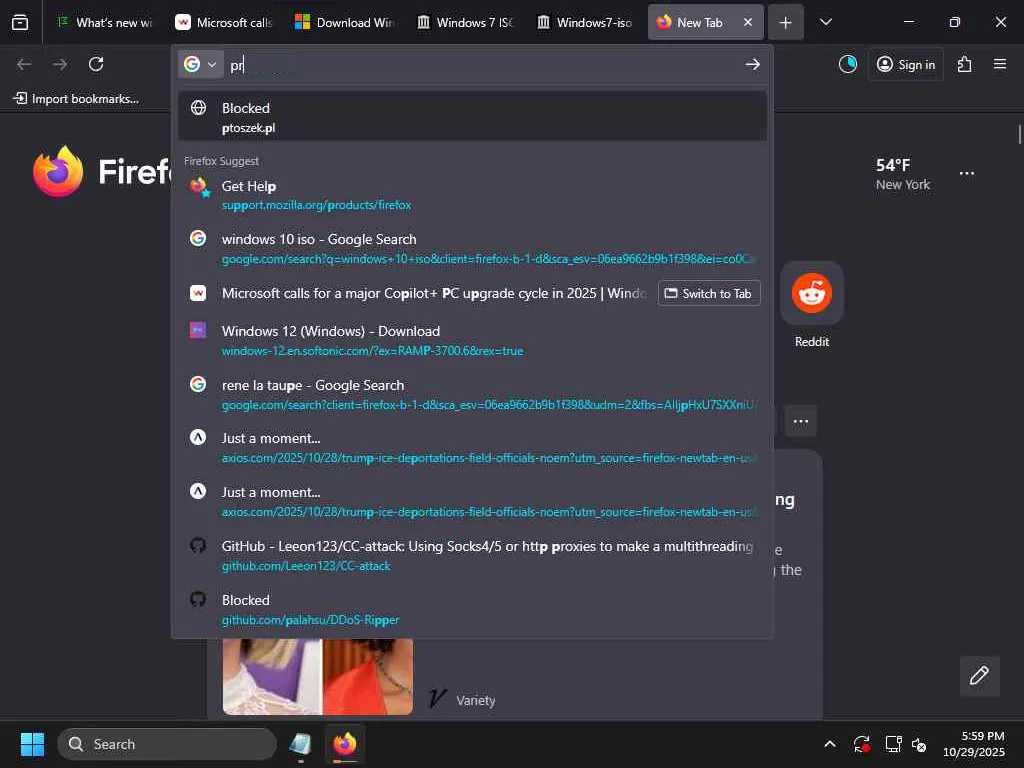The height and width of the screenshot is (768, 1024).
Task: Click the Firefox icon beside Get Help
Action: pos(199,187)
